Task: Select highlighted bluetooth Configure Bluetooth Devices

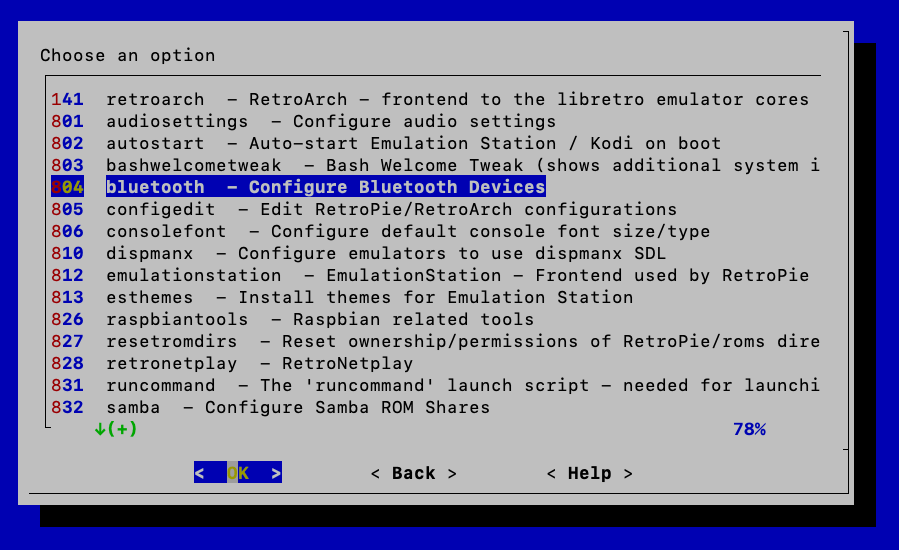Action: 325,187
